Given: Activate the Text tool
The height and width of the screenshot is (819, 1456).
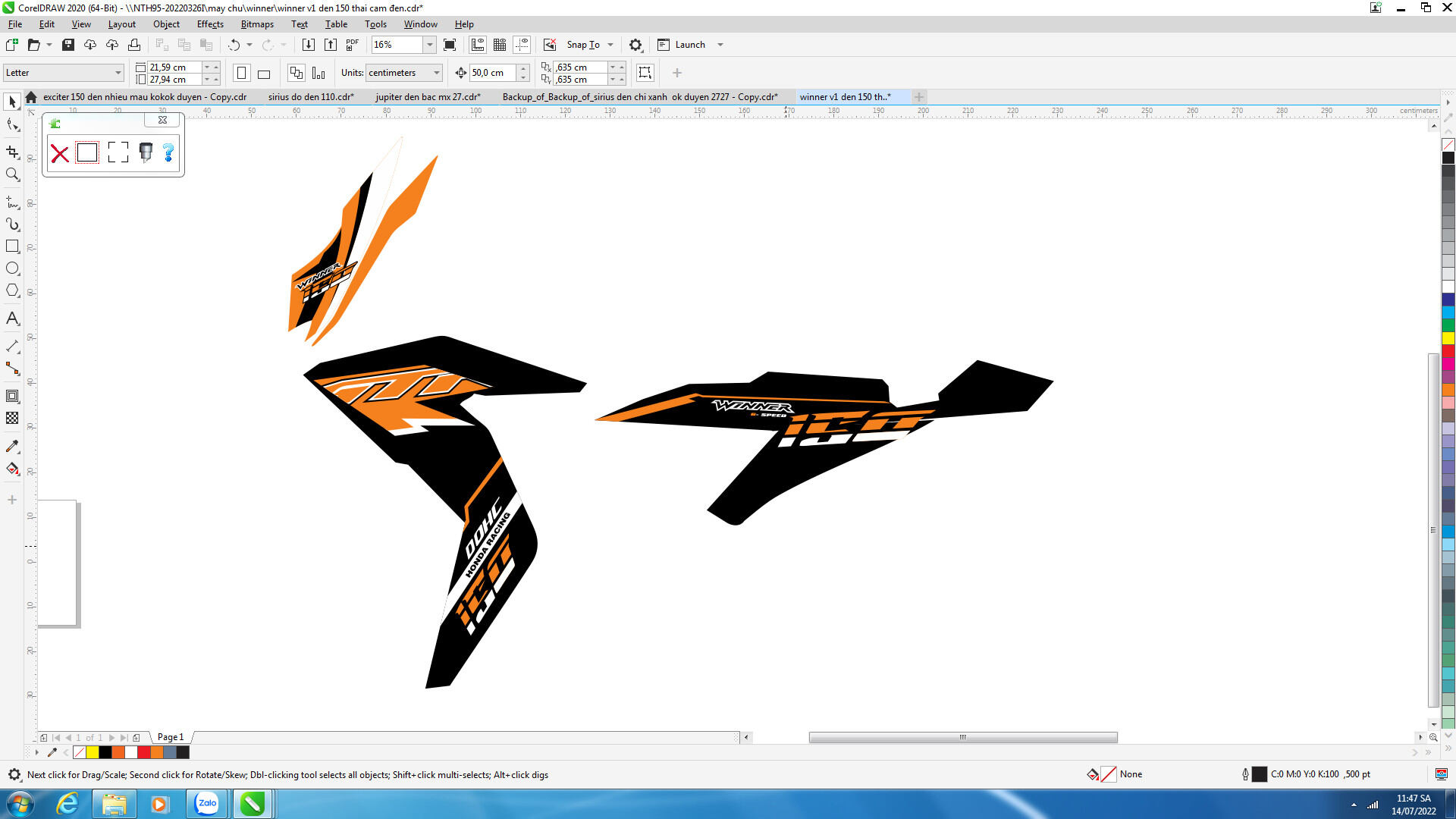Looking at the screenshot, I should [x=12, y=318].
